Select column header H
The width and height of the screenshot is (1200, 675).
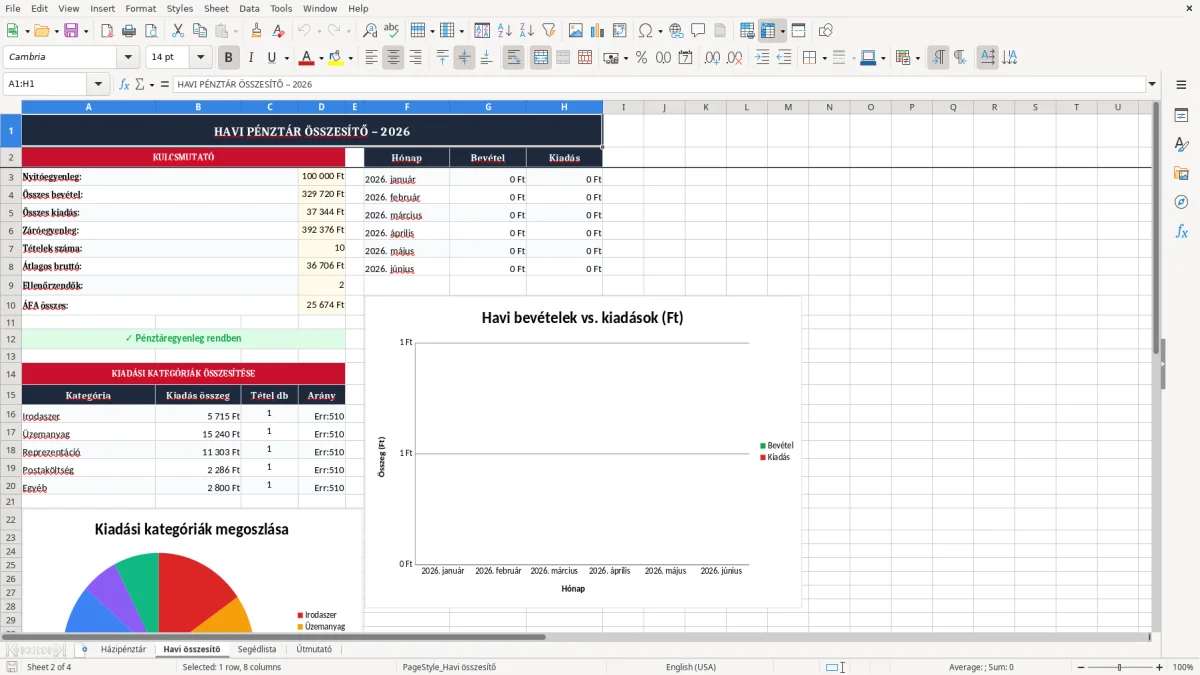pyautogui.click(x=564, y=107)
